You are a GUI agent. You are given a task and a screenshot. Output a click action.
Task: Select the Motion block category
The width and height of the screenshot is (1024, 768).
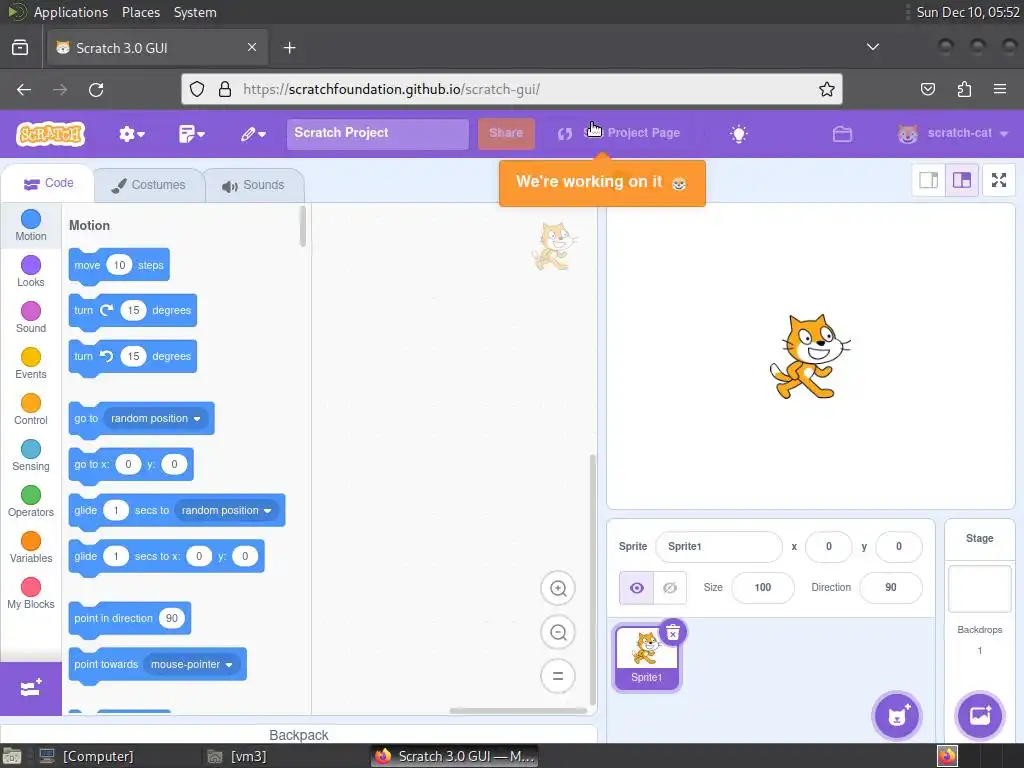point(31,226)
